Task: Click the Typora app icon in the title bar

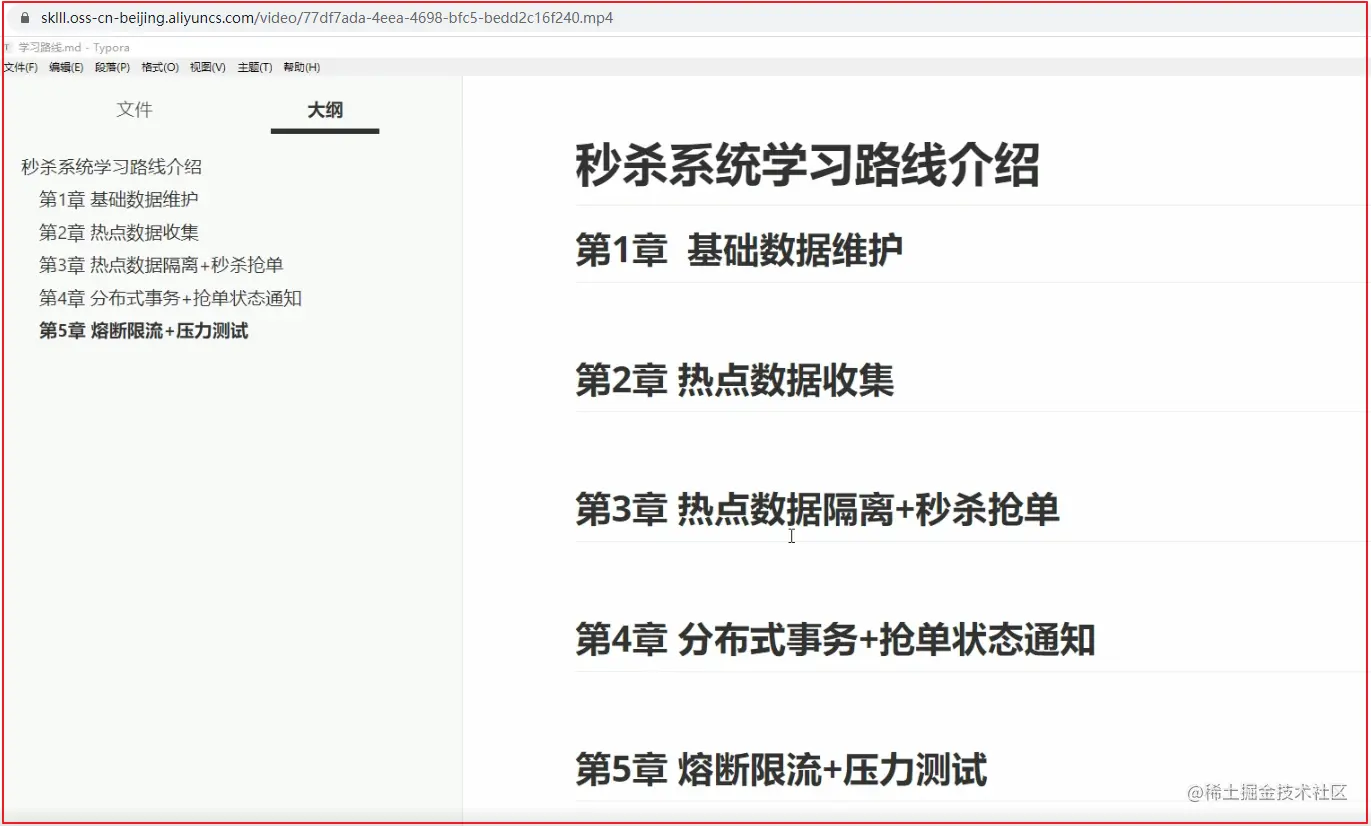Action: [x=8, y=47]
